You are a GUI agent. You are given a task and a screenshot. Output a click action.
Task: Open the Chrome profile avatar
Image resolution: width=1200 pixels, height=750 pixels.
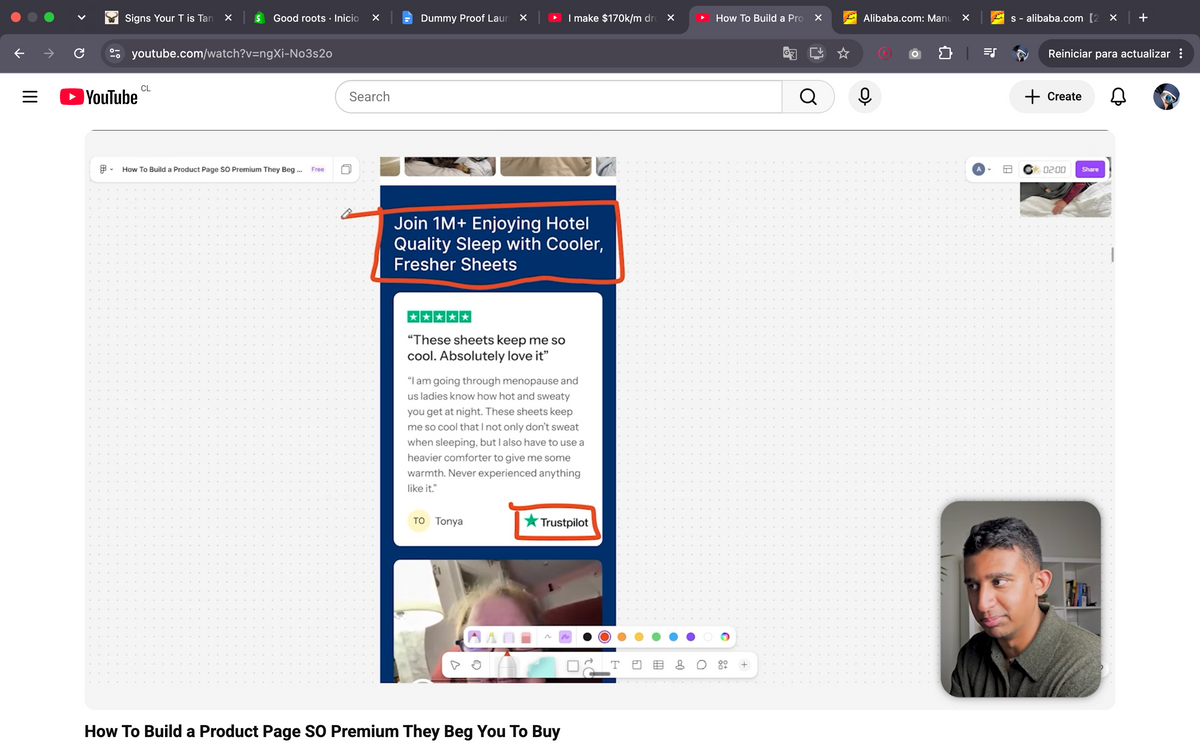1021,53
